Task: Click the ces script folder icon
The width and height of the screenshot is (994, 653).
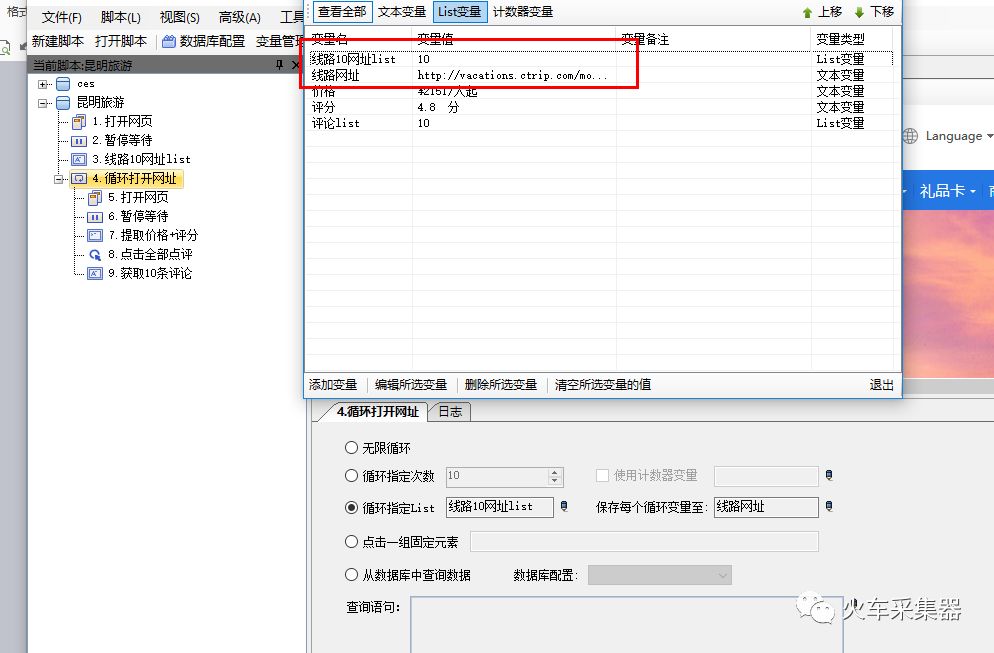Action: [63, 84]
